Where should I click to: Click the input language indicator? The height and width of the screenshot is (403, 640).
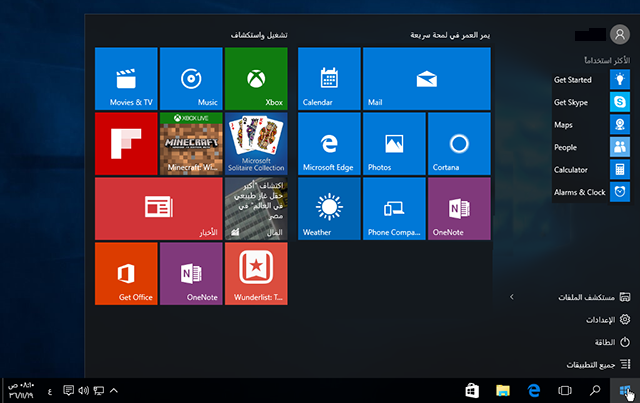click(50, 392)
